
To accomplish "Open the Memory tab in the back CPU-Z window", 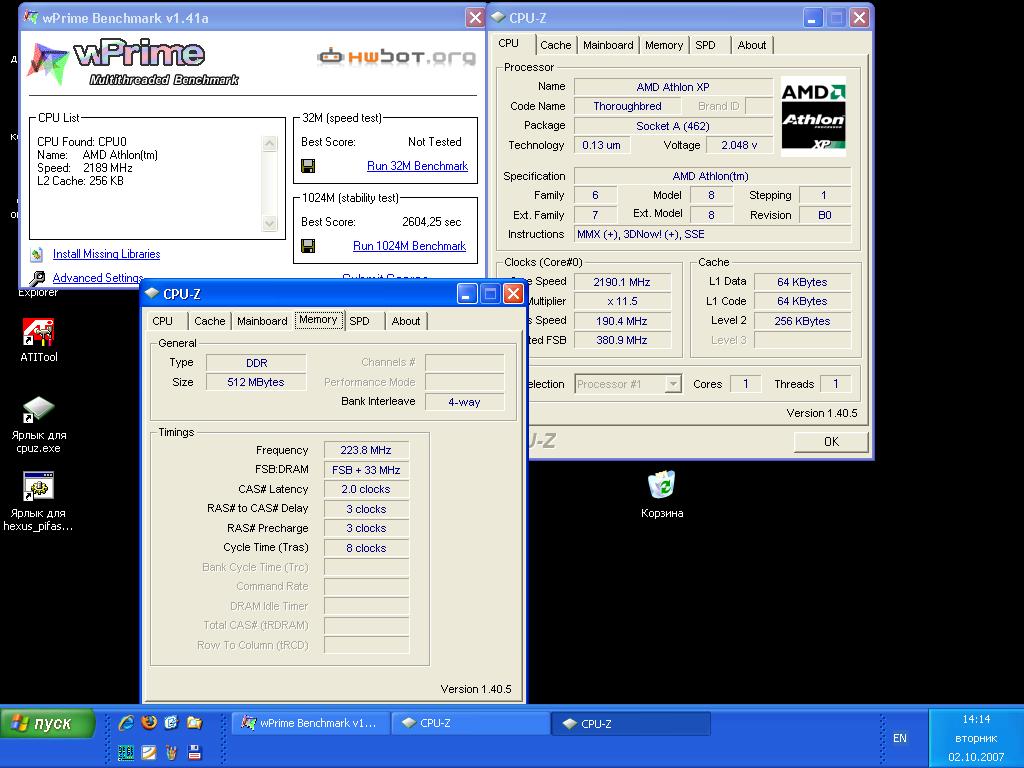I will pyautogui.click(x=664, y=45).
